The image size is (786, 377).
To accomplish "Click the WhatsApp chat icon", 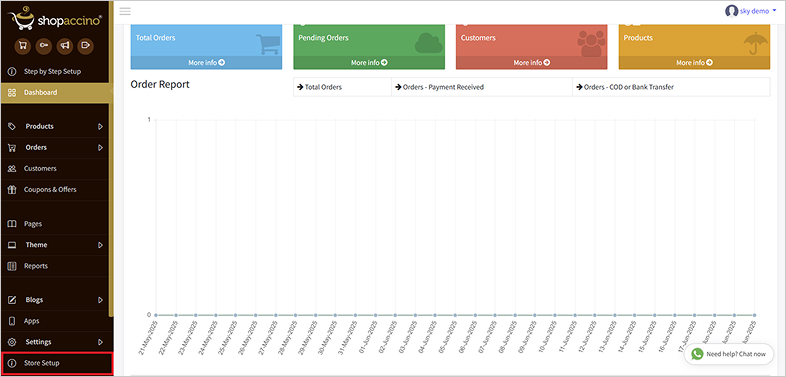I will pyautogui.click(x=697, y=354).
